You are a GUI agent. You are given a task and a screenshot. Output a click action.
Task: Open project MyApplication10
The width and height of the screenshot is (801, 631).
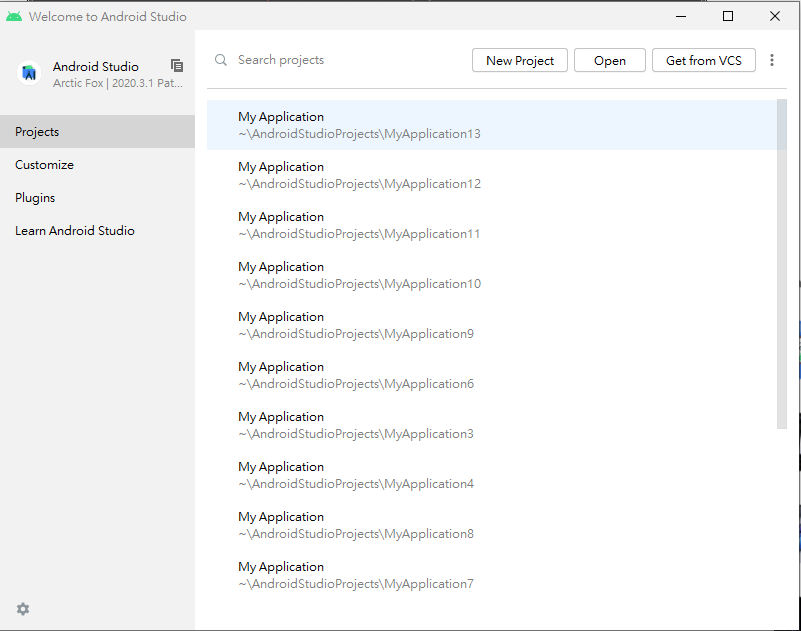(492, 275)
